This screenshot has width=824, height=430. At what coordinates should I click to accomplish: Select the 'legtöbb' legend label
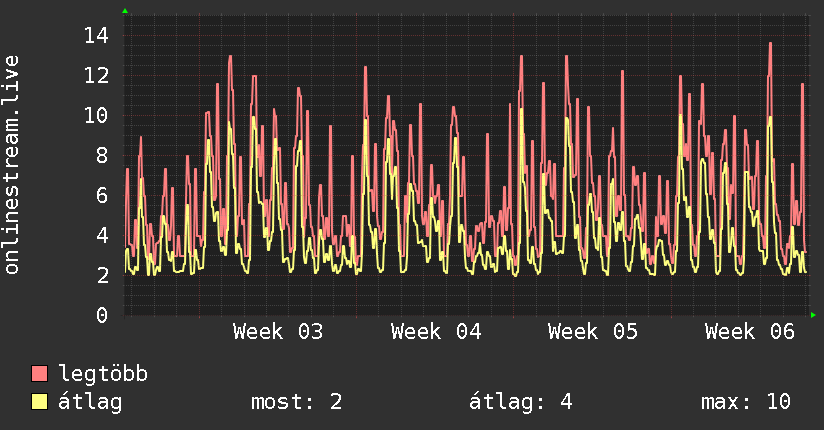pos(103,374)
